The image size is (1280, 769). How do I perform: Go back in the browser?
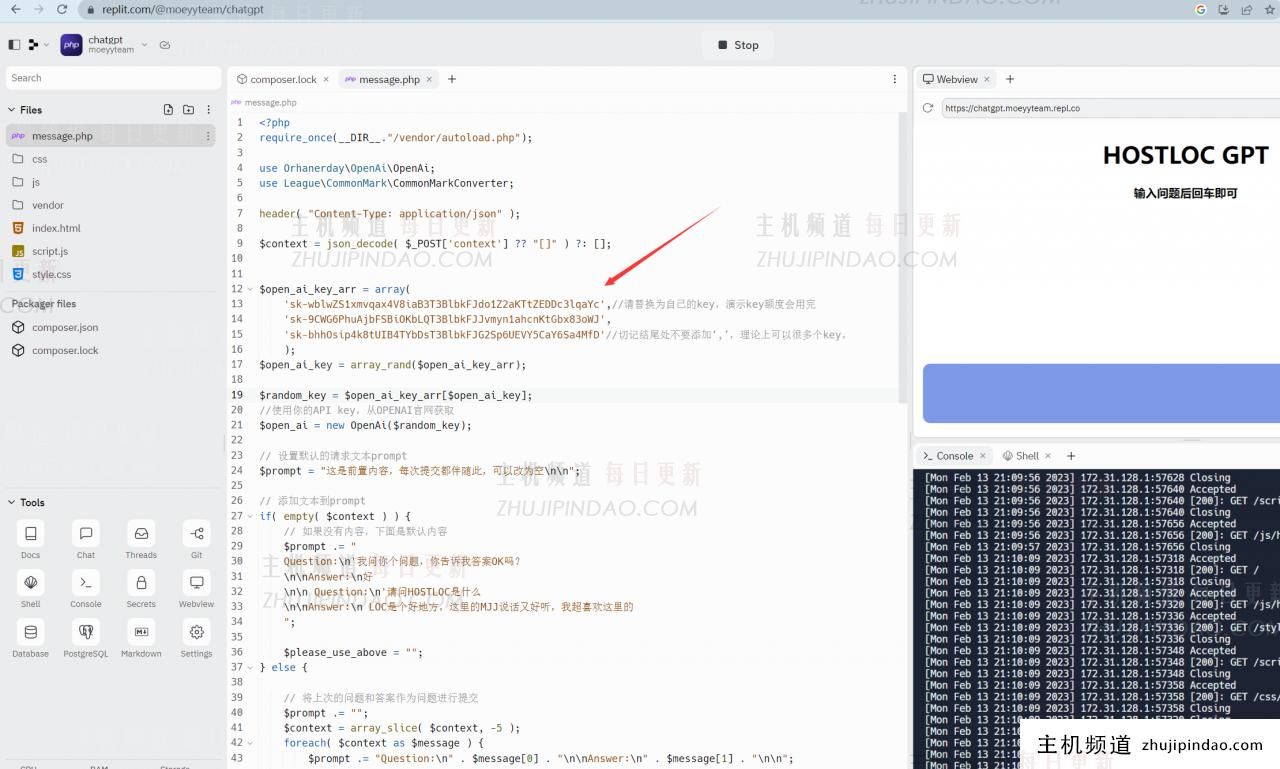point(14,9)
